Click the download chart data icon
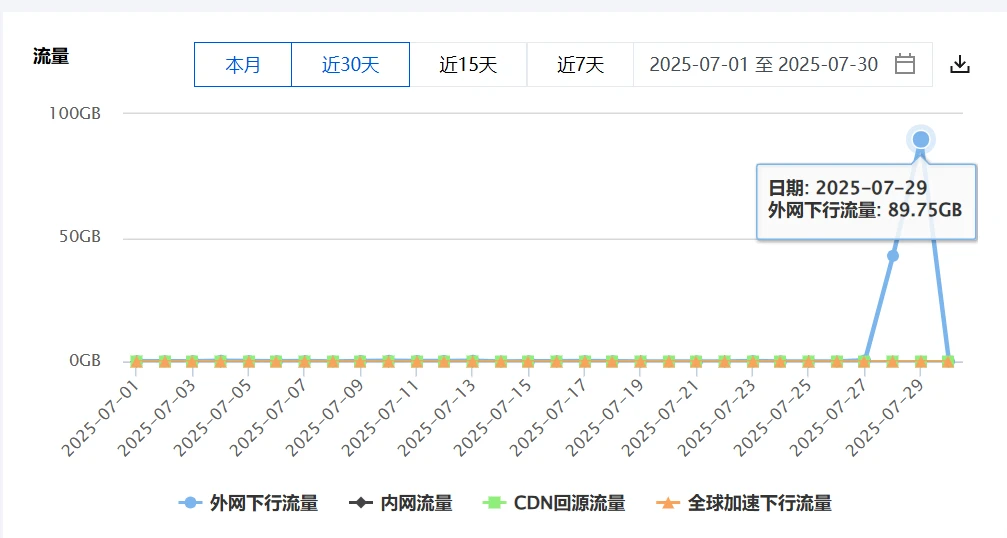The image size is (1007, 538). 959,65
